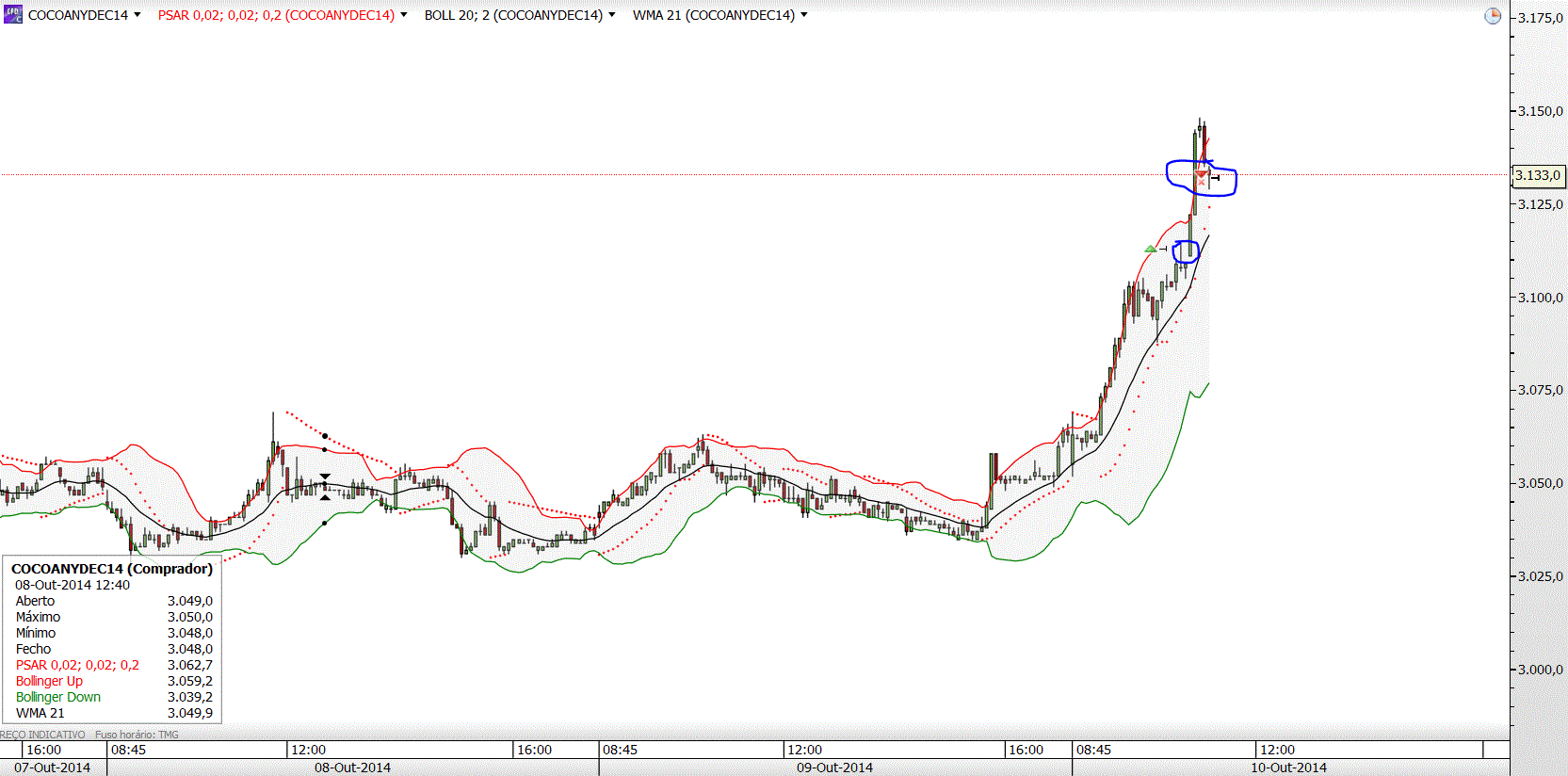Open the BOLL 20; 2 dropdown arrow

point(612,15)
